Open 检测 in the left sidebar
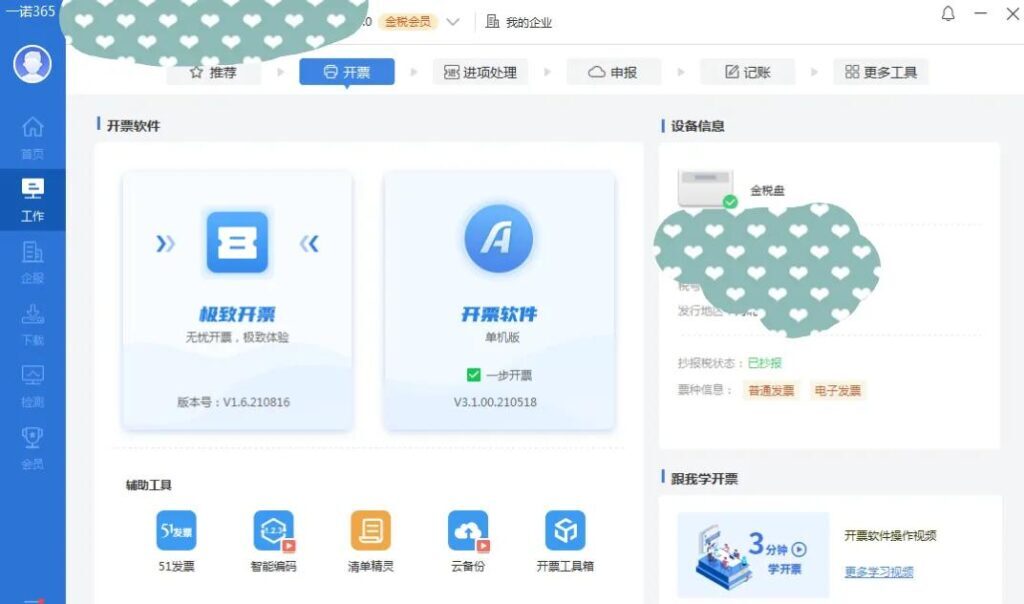Screen dimensions: 1024x604 coord(32,387)
